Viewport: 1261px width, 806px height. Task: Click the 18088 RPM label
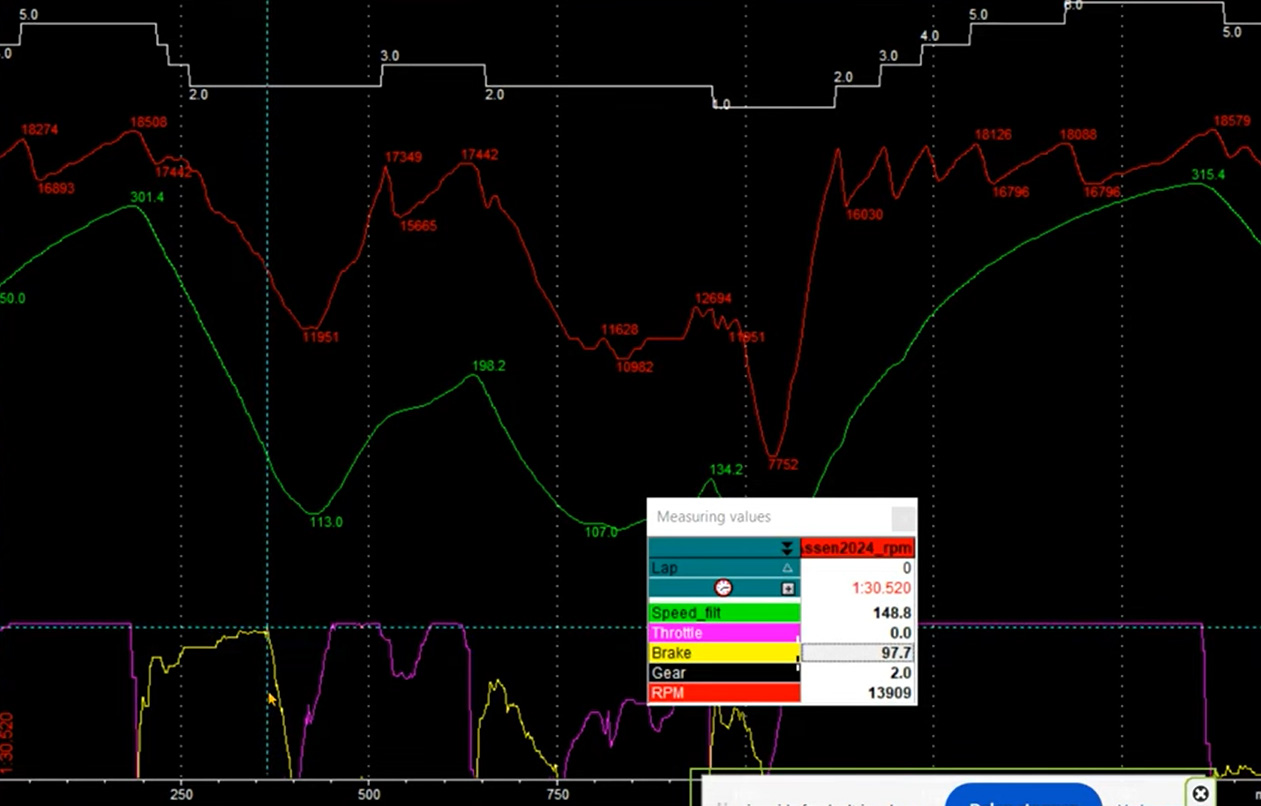[1078, 134]
